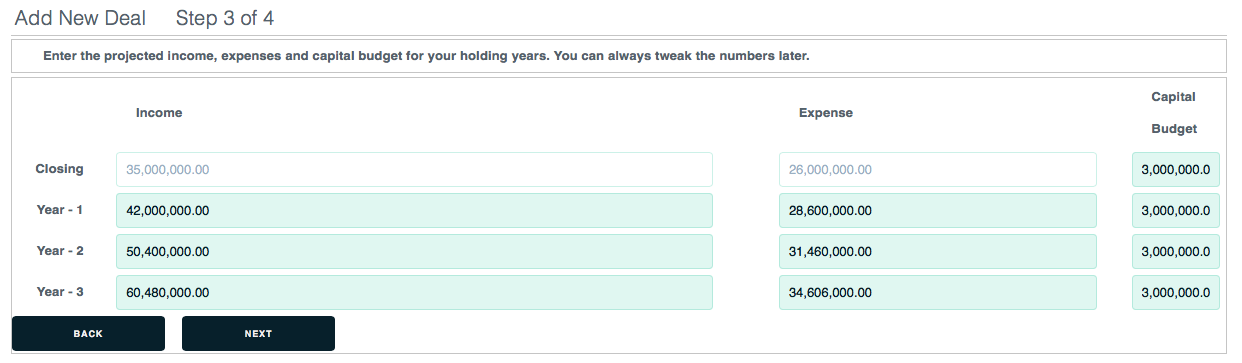The width and height of the screenshot is (1242, 363).
Task: Click the Capital Budget column header
Action: pos(1174,113)
